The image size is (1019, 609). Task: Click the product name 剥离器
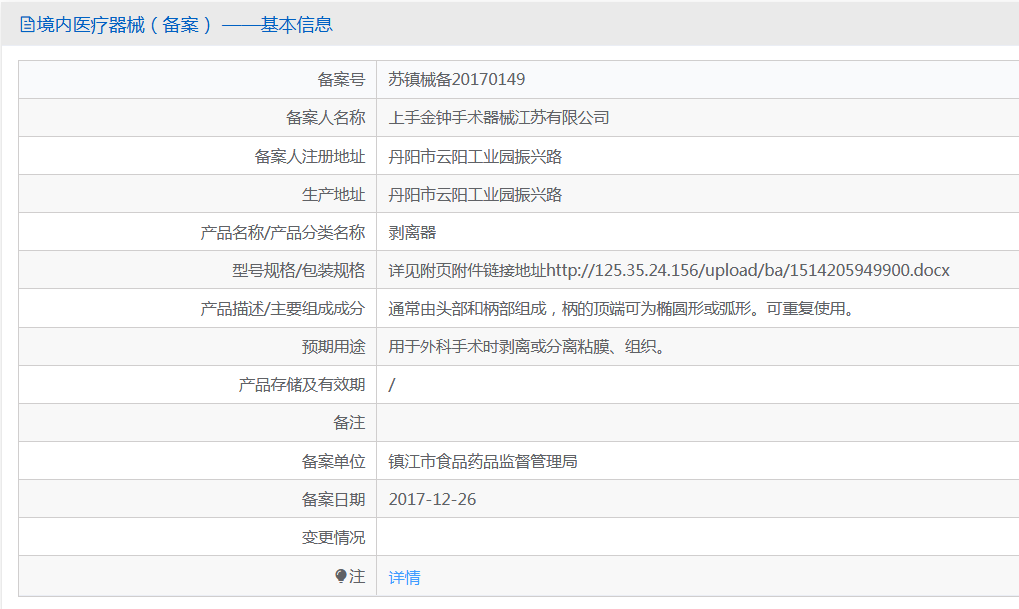pos(412,233)
